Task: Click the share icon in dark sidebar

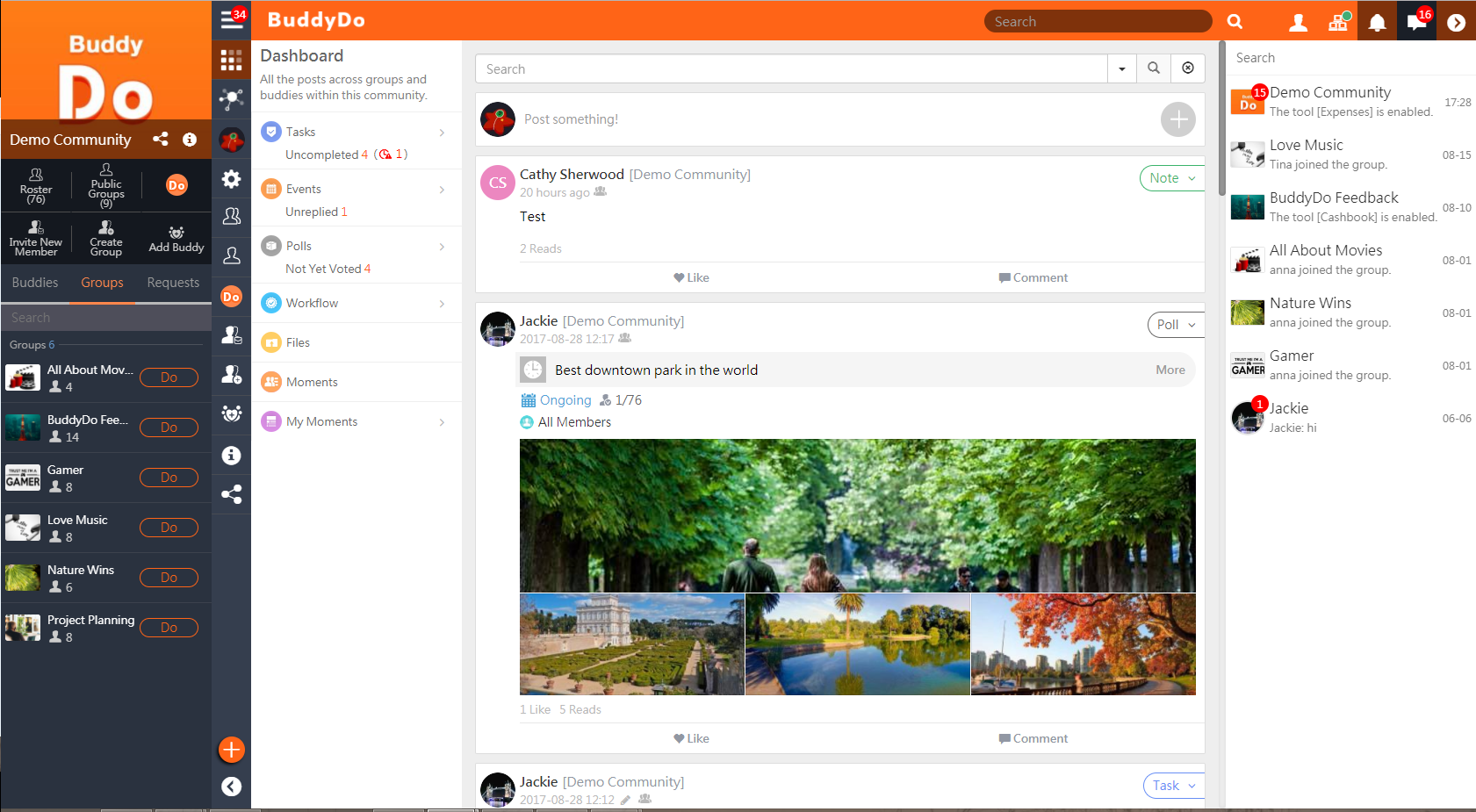Action: pyautogui.click(x=231, y=494)
